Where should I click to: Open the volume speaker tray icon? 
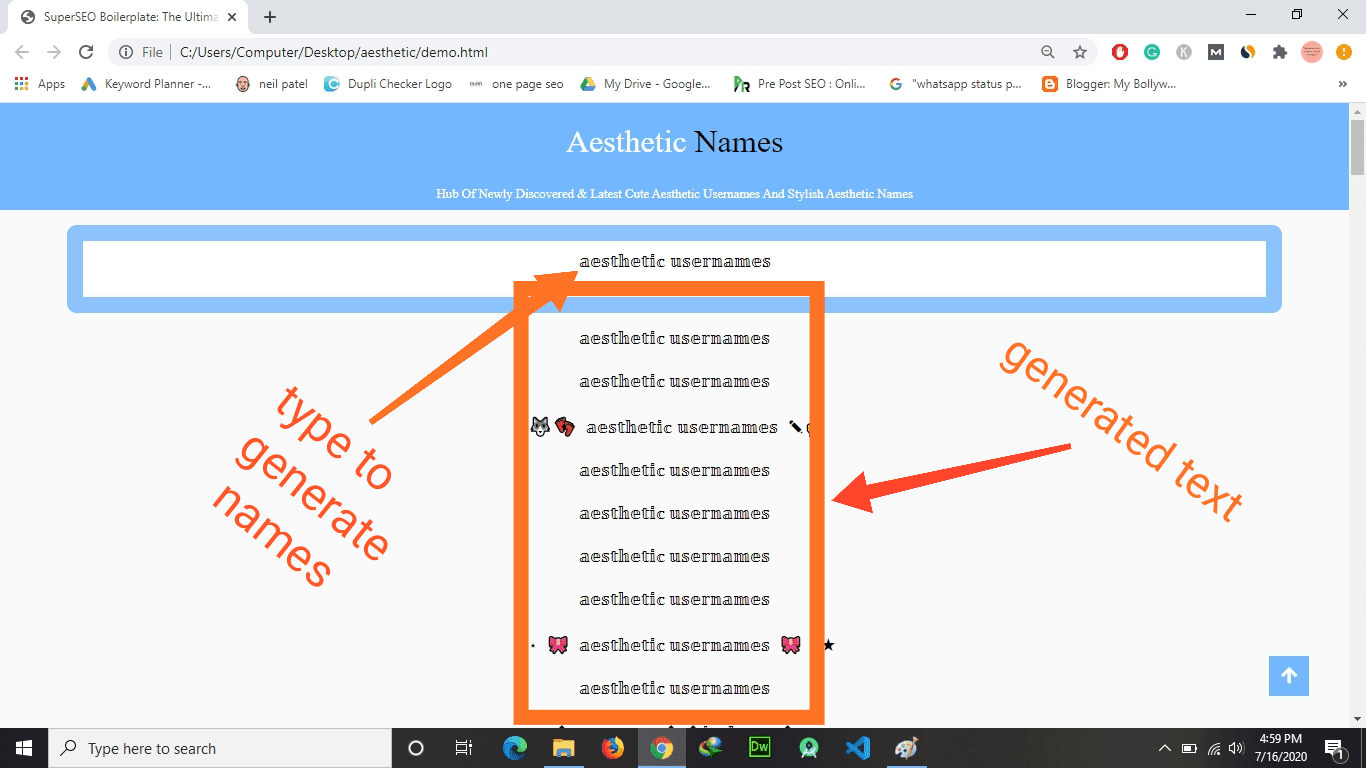pos(1236,748)
